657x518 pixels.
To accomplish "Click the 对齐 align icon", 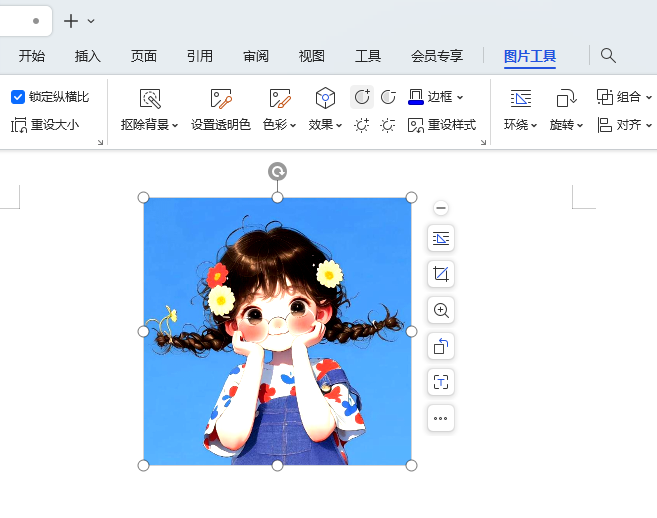I will pos(604,125).
